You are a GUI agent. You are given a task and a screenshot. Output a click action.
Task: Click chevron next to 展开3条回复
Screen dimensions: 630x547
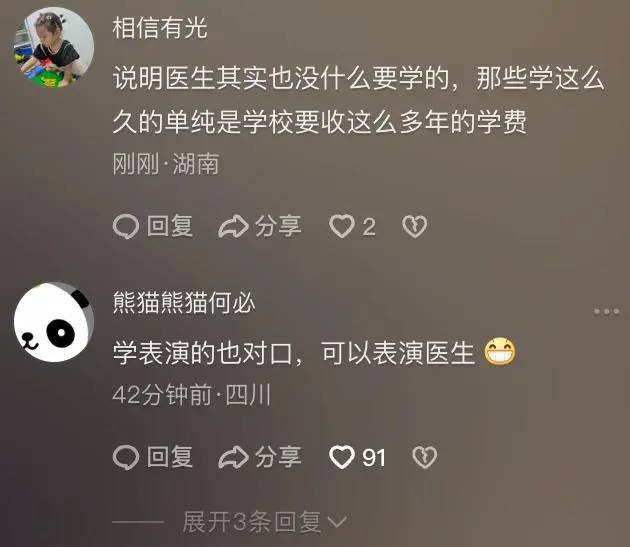(x=337, y=522)
